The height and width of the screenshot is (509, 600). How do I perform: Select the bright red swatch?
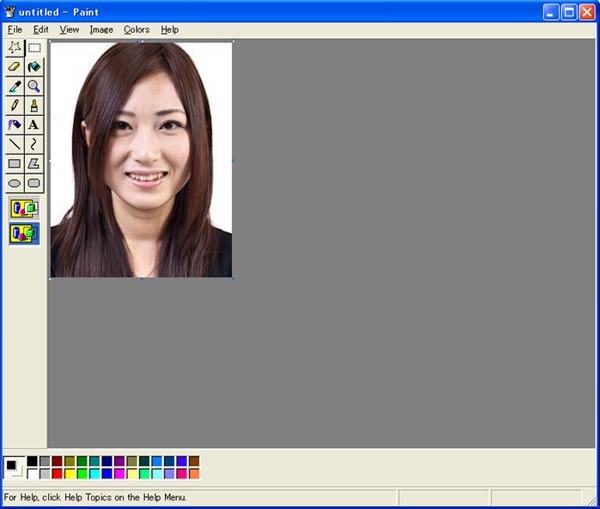coord(57,474)
